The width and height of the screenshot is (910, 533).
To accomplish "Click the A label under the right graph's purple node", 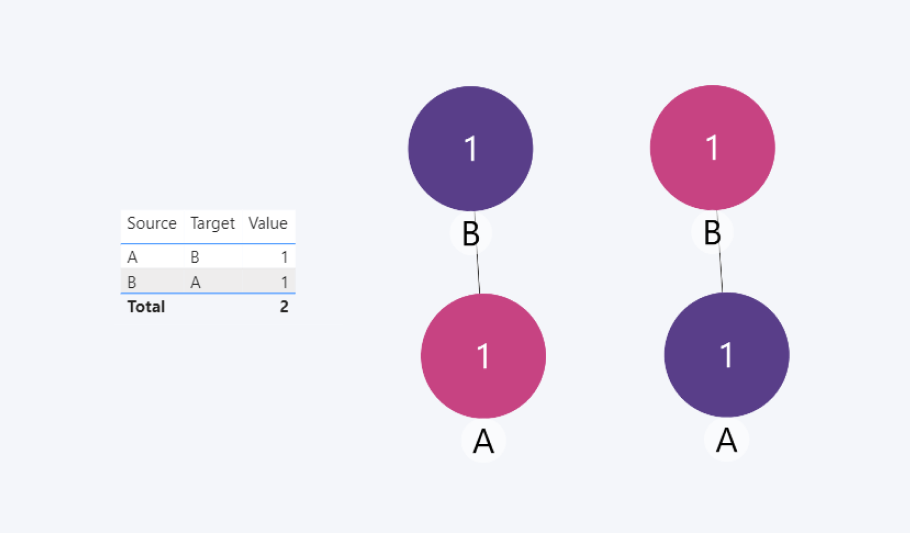I will (x=726, y=441).
